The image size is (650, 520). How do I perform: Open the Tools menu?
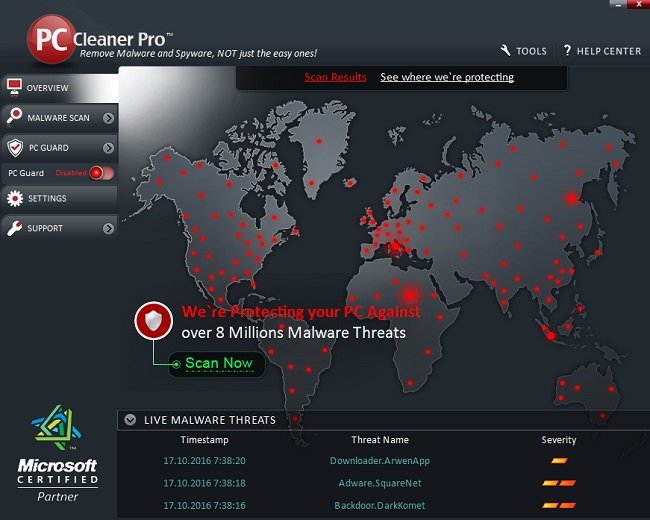pos(524,51)
